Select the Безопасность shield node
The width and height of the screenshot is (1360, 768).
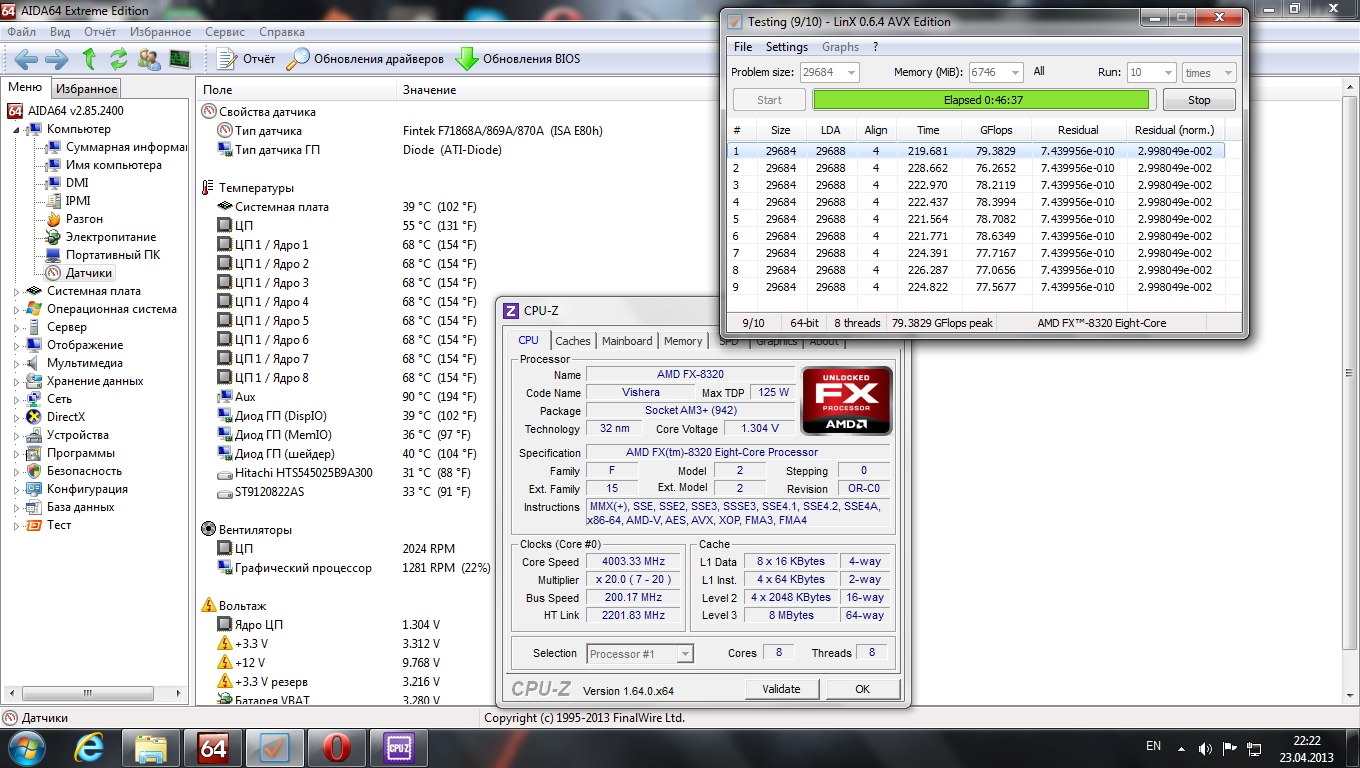tap(75, 471)
